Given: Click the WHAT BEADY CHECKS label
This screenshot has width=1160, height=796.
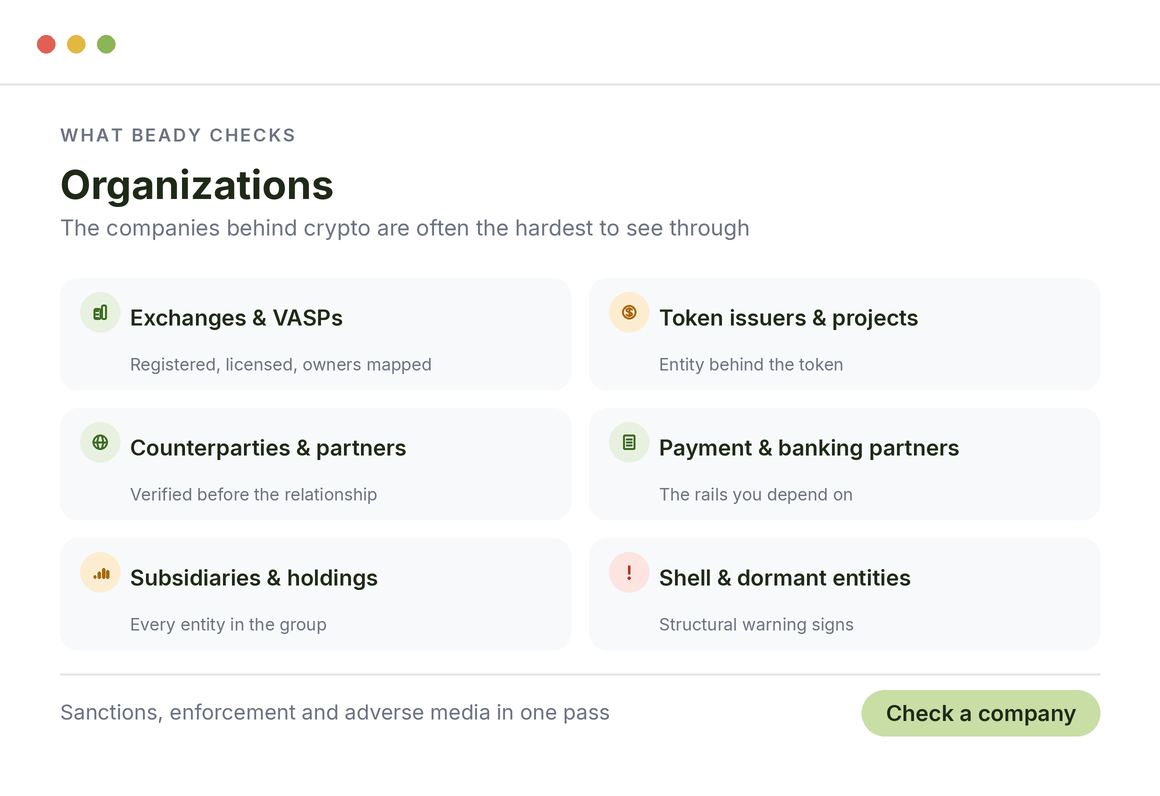Looking at the screenshot, I should tap(178, 135).
